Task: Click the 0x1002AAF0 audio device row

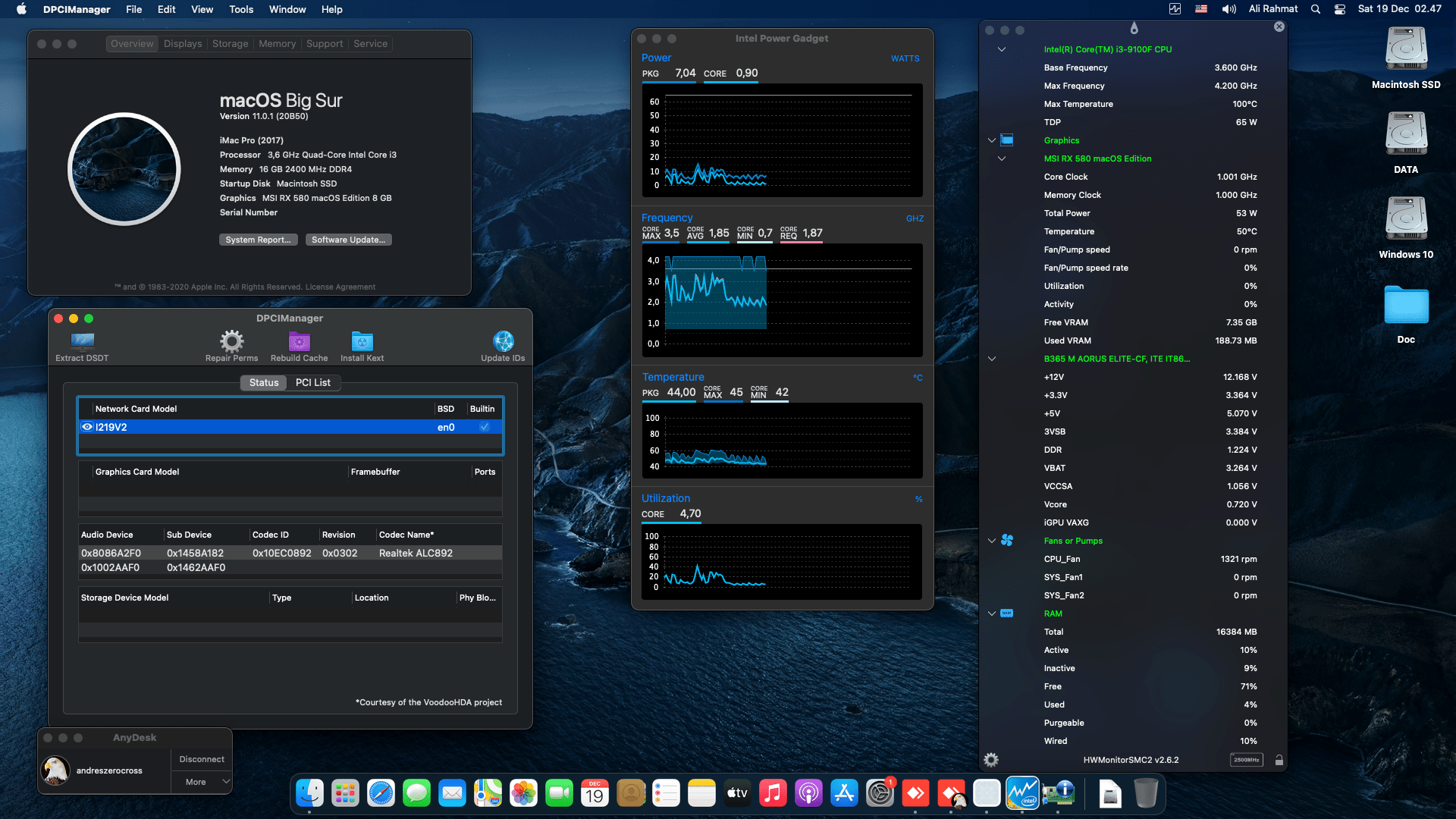Action: 290,567
